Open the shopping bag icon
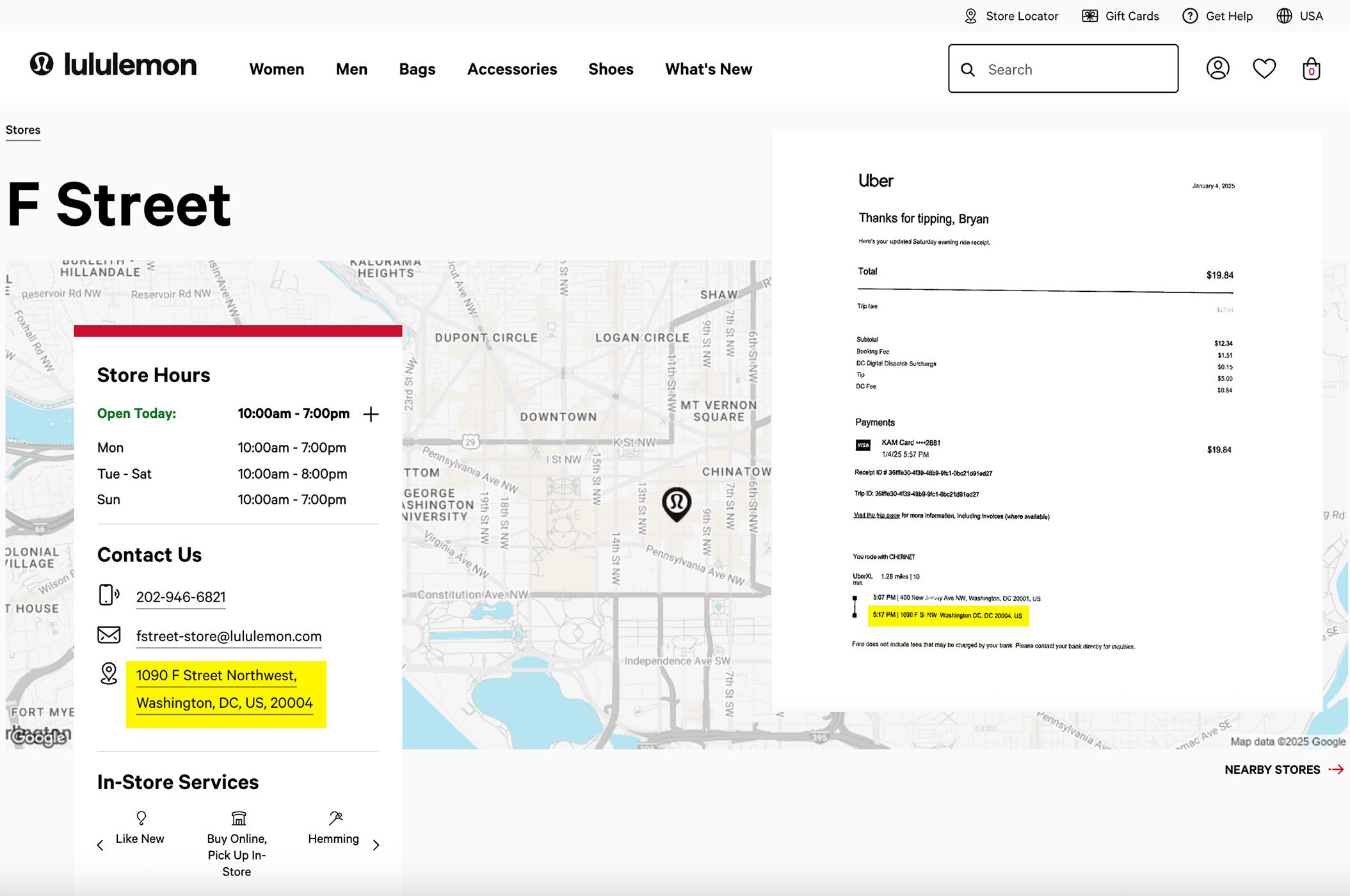 [x=1311, y=68]
